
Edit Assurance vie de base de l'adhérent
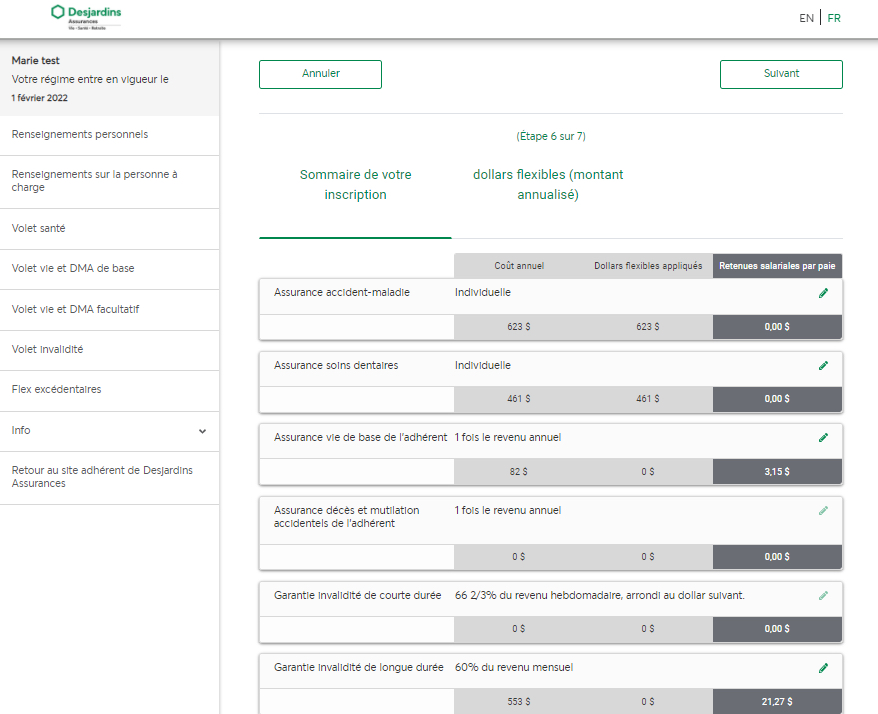(823, 438)
